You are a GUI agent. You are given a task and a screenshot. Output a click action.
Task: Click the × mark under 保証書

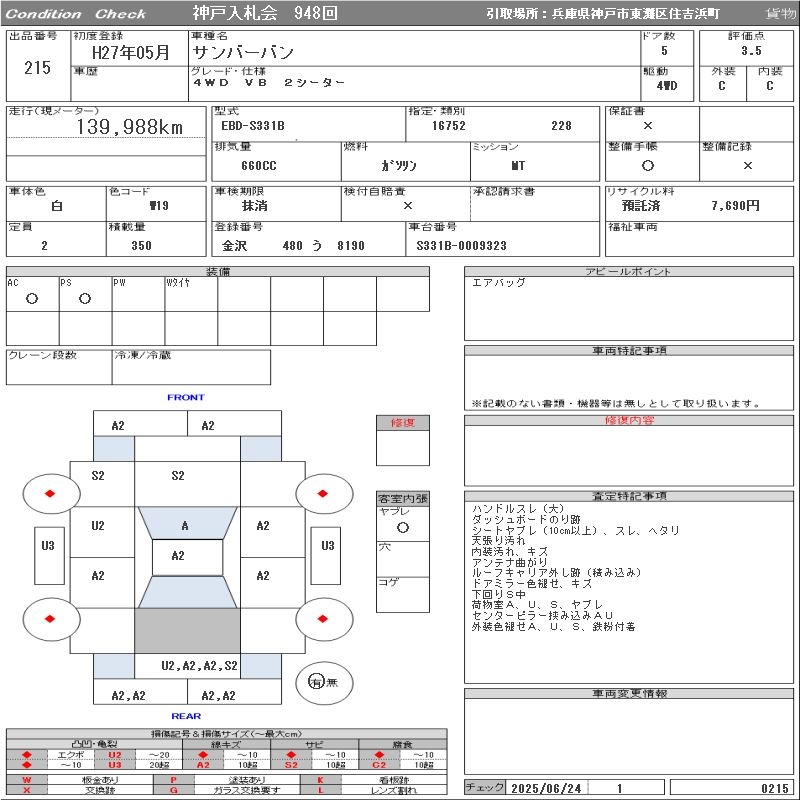[647, 126]
